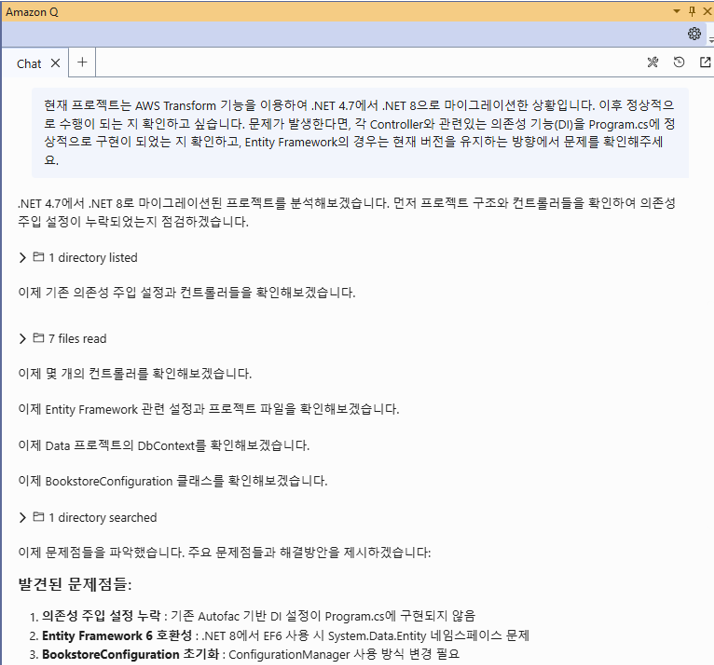Click 'Entity Framework 6 호환성' list item

pos(279,635)
